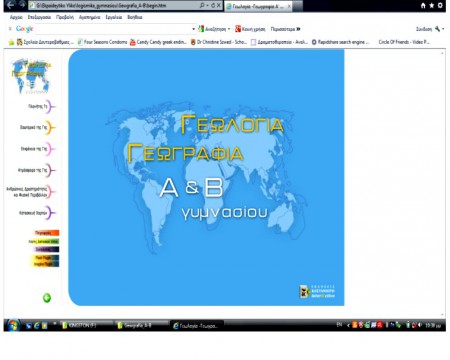This screenshot has height=360, width=450.
Task: Click the green back arrow in sidebar
Action: click(47, 298)
